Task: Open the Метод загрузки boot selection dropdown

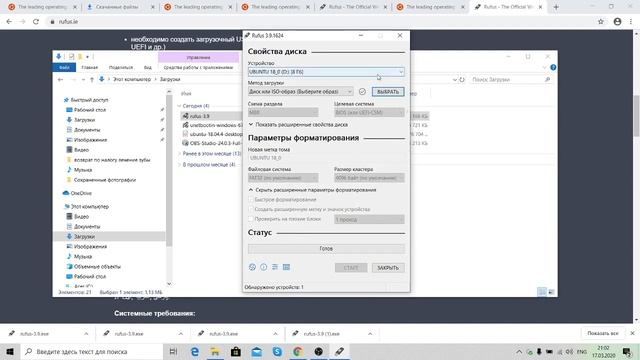Action: click(x=300, y=91)
